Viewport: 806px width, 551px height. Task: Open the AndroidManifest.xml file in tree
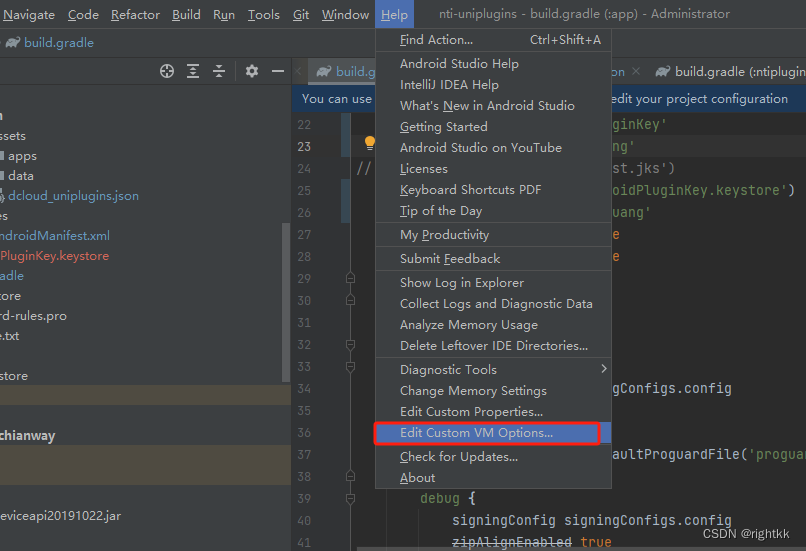pyautogui.click(x=54, y=236)
